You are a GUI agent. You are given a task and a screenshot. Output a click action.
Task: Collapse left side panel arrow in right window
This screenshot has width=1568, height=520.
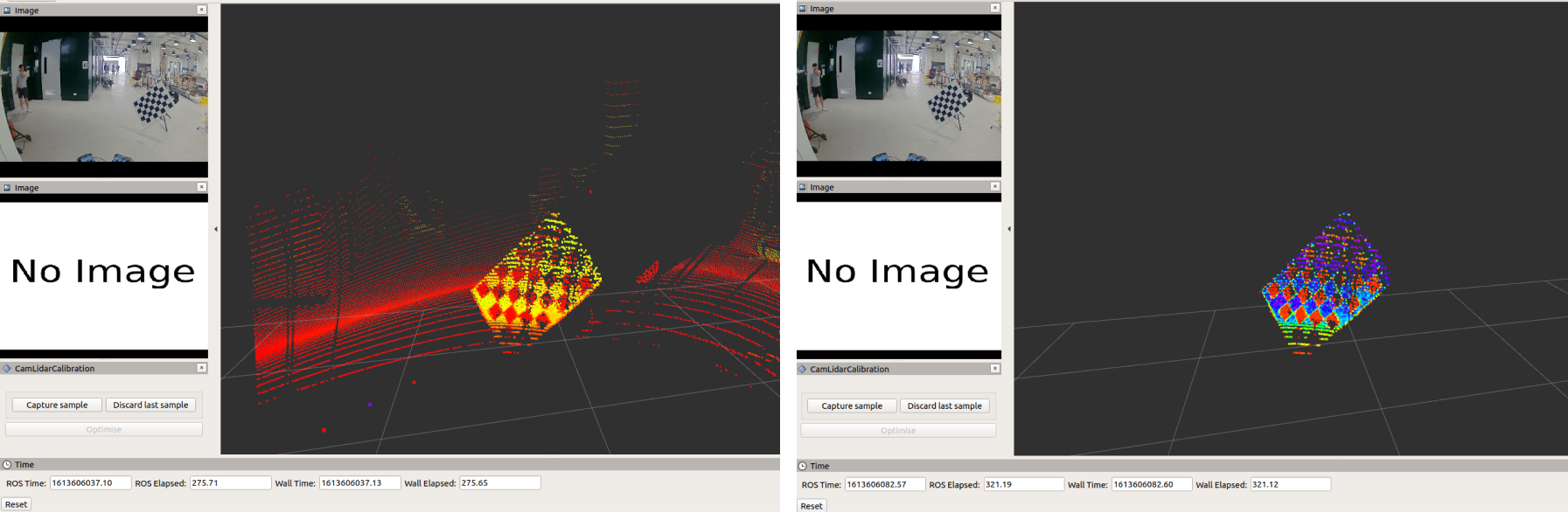1008,229
